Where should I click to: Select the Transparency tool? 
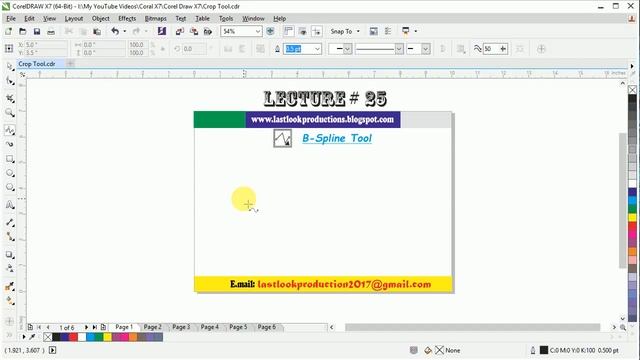(x=10, y=269)
